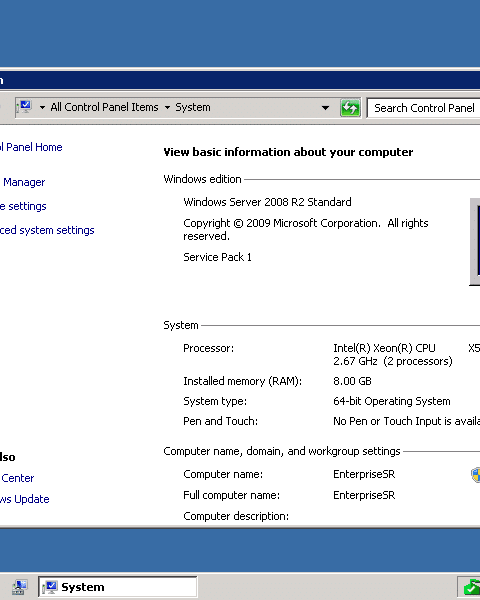Viewport: 480px width, 600px height.
Task: Click the Search Control Panel field
Action: tap(423, 108)
